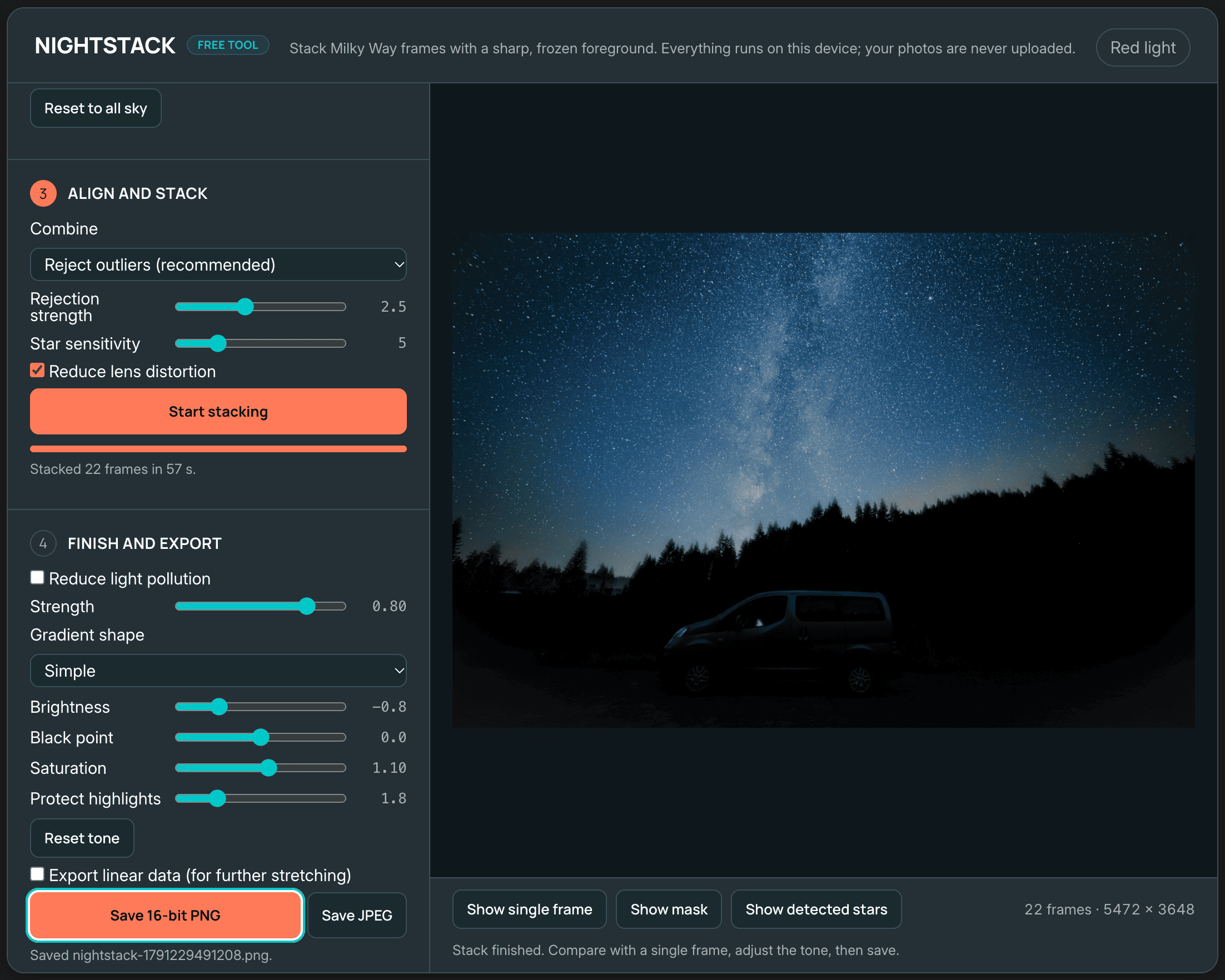Image resolution: width=1225 pixels, height=980 pixels.
Task: Click the step 3 circle badge
Action: [x=43, y=194]
